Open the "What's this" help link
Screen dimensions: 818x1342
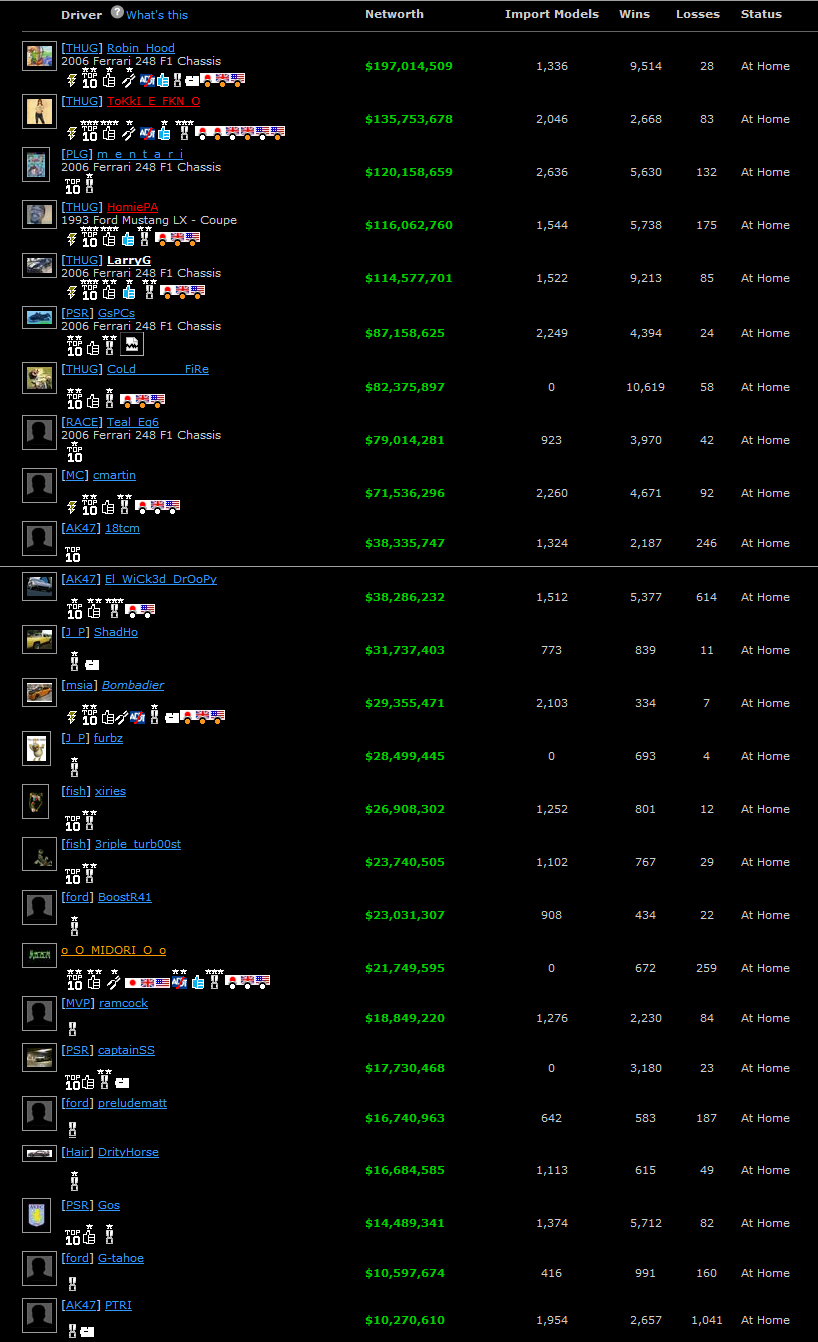157,15
